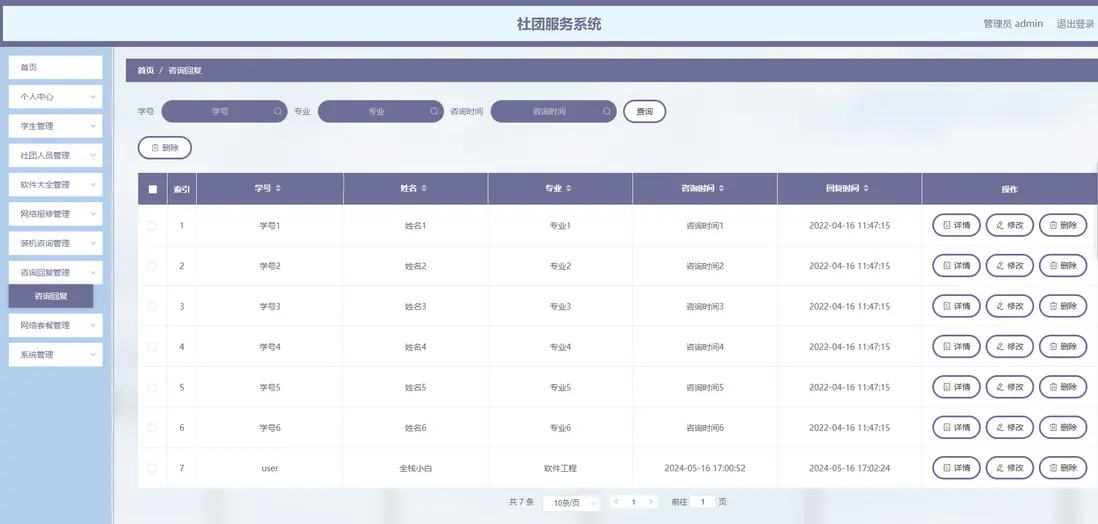
Task: Select 咨询回复 submenu item in sidebar
Action: 51,296
